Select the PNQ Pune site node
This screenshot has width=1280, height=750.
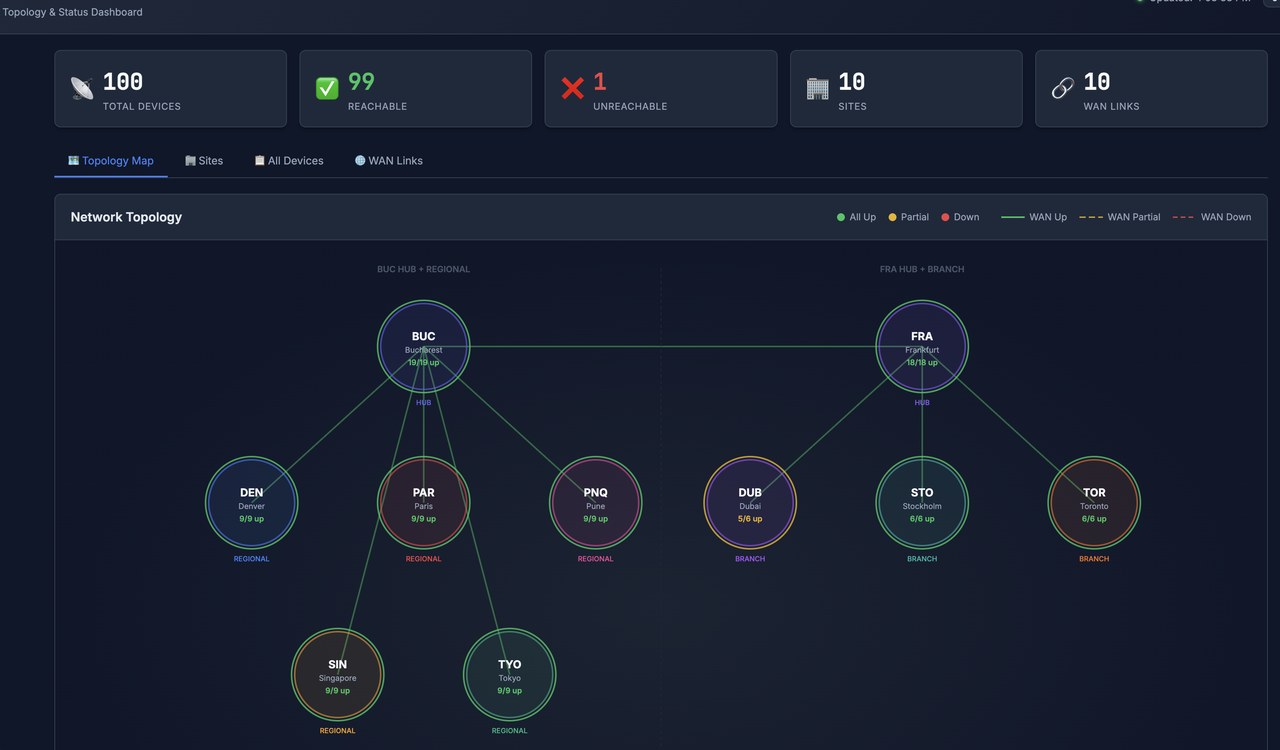pyautogui.click(x=596, y=503)
